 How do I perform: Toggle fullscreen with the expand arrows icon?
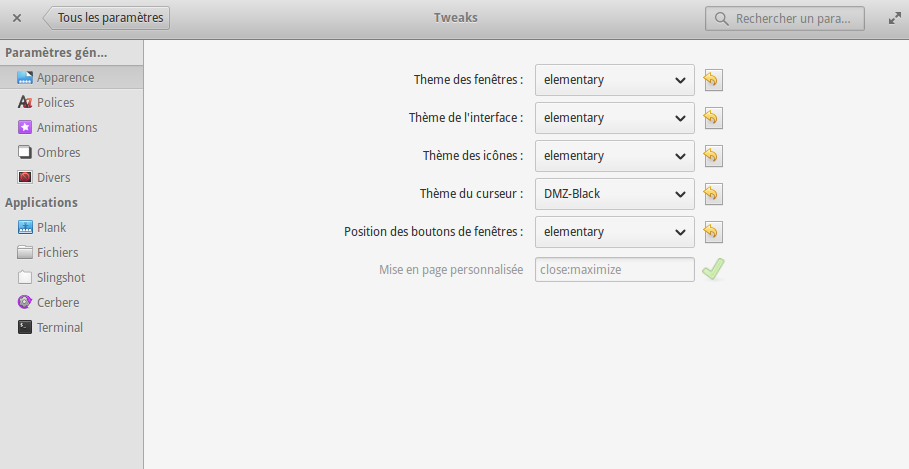(x=895, y=19)
